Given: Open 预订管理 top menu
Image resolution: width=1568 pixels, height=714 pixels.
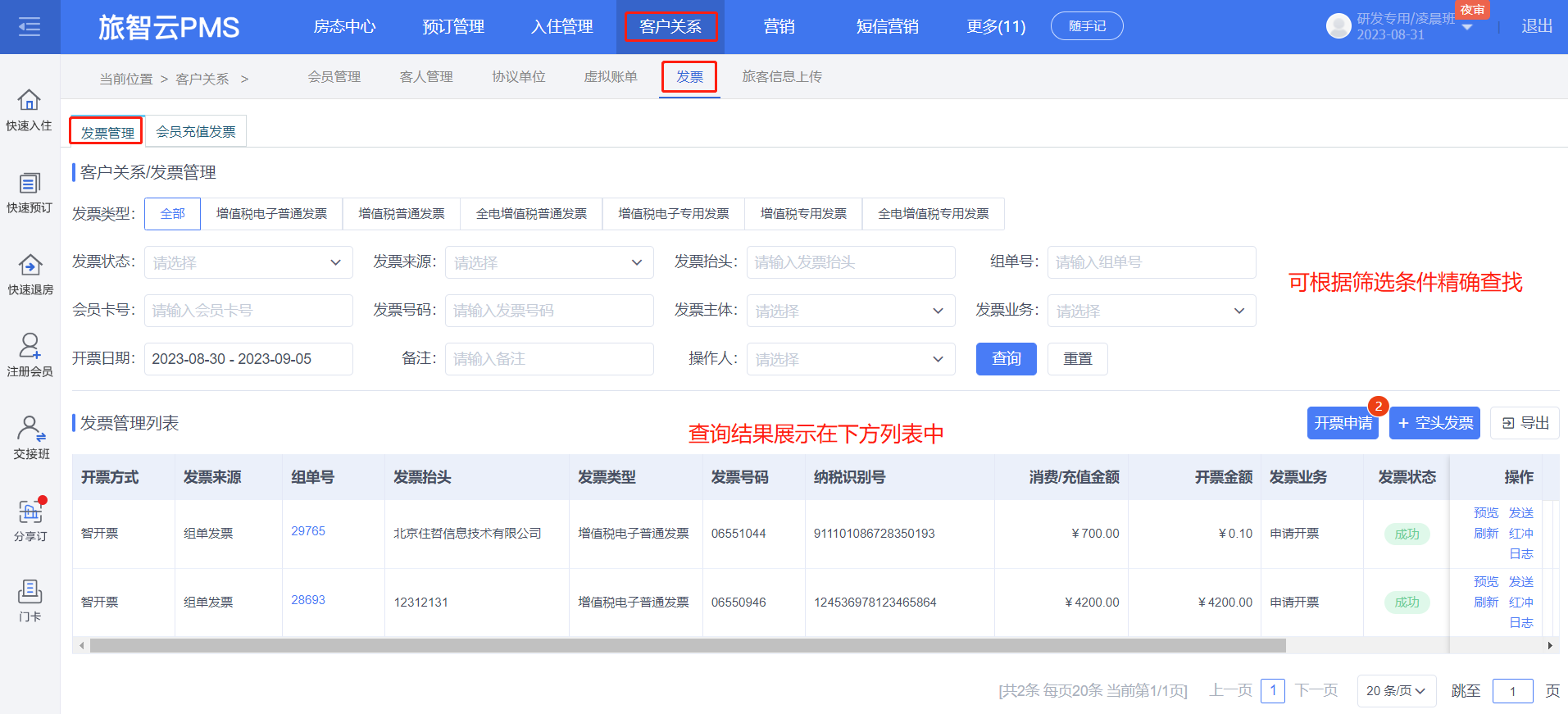Looking at the screenshot, I should click(453, 27).
